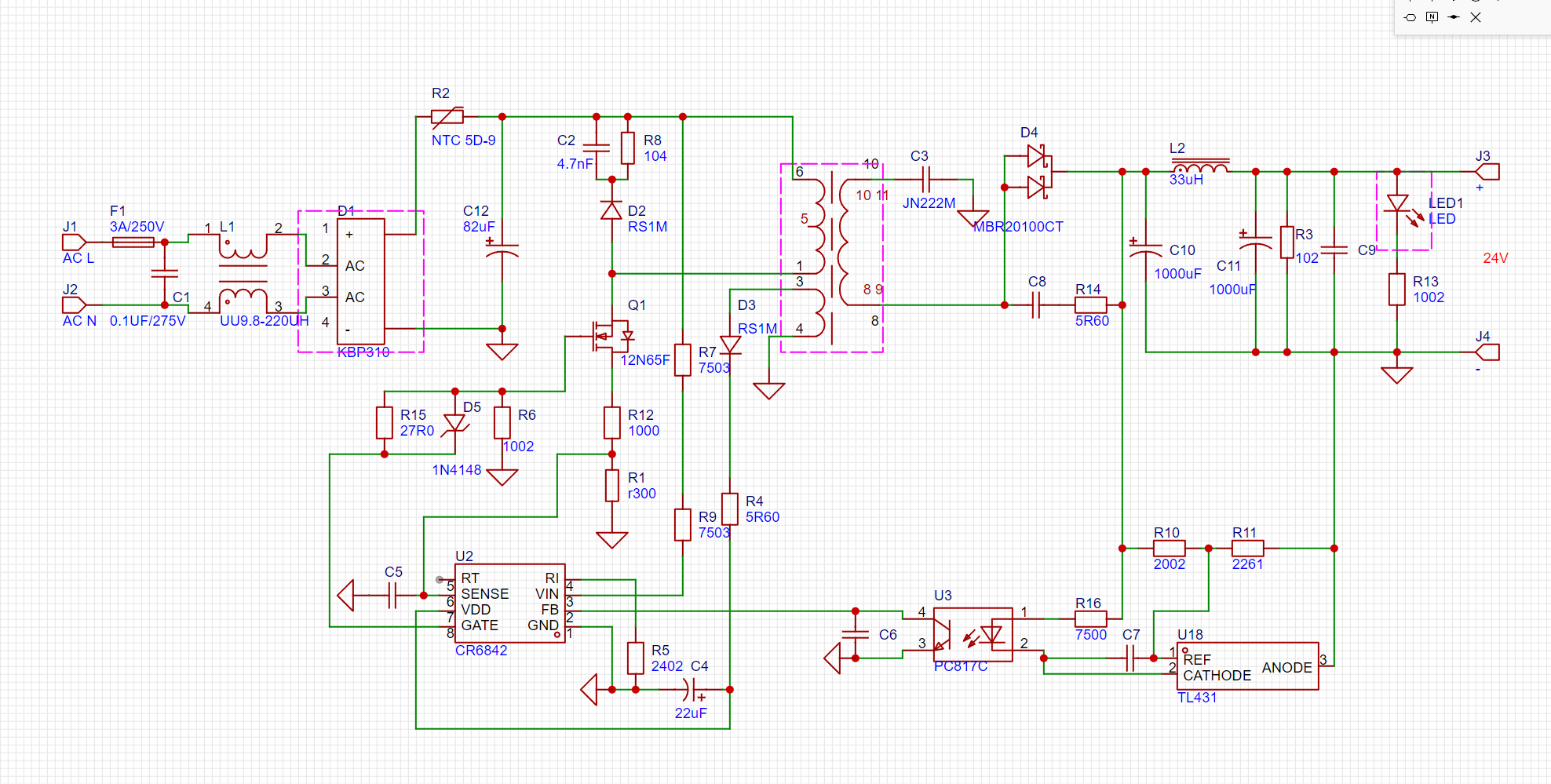Select the F1 fuse symbol
This screenshot has height=784, width=1551.
click(133, 242)
